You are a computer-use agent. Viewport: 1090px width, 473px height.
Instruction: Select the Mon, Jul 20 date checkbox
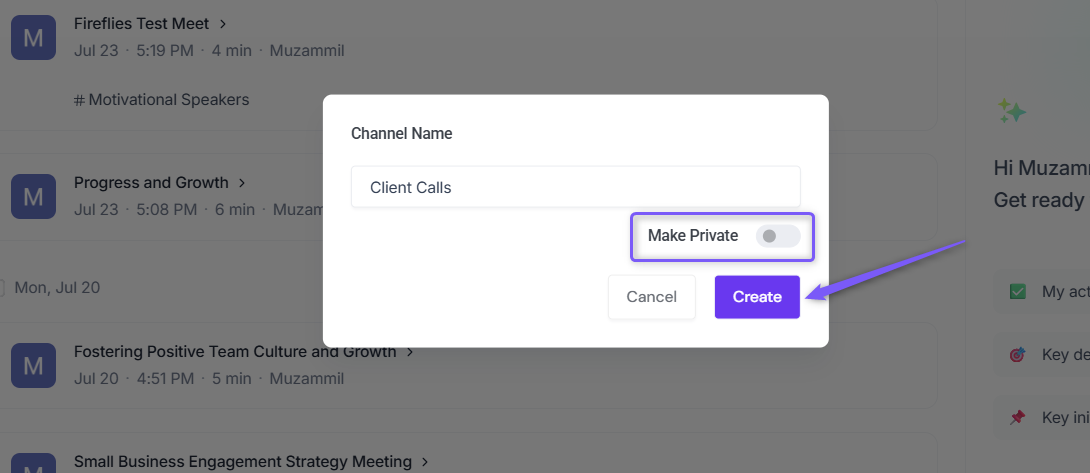(1, 287)
